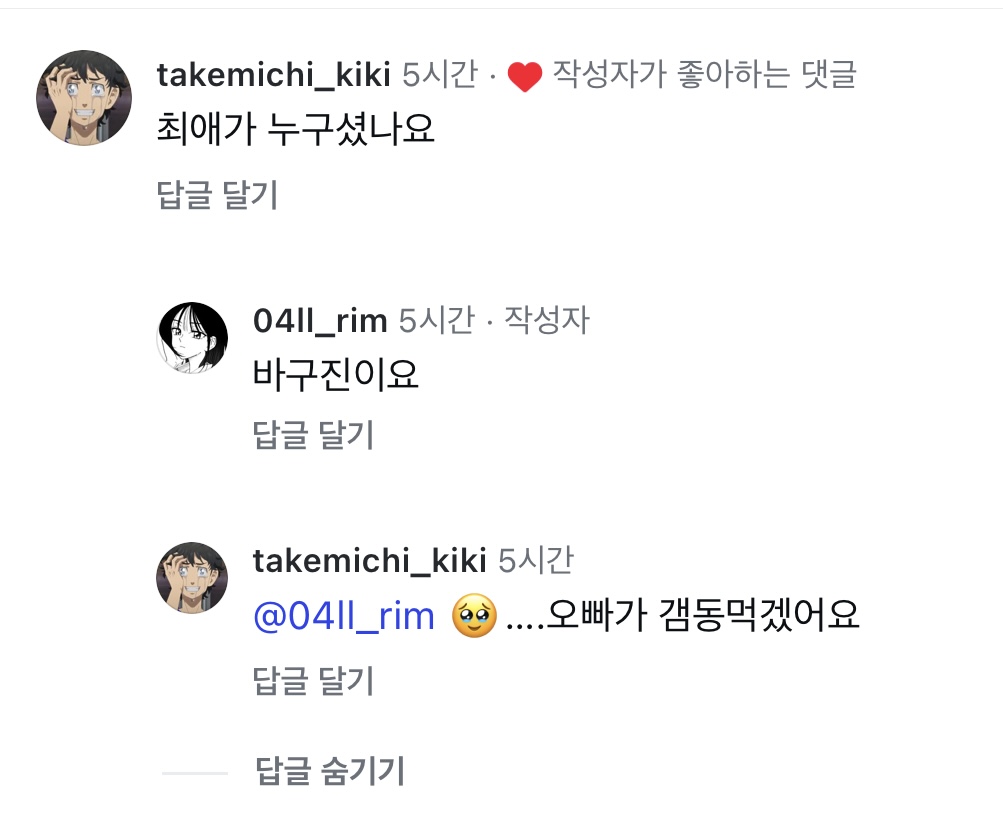Open takemichi_kiki's avatar on the top comment
Screen dimensions: 1003x826
pyautogui.click(x=83, y=97)
